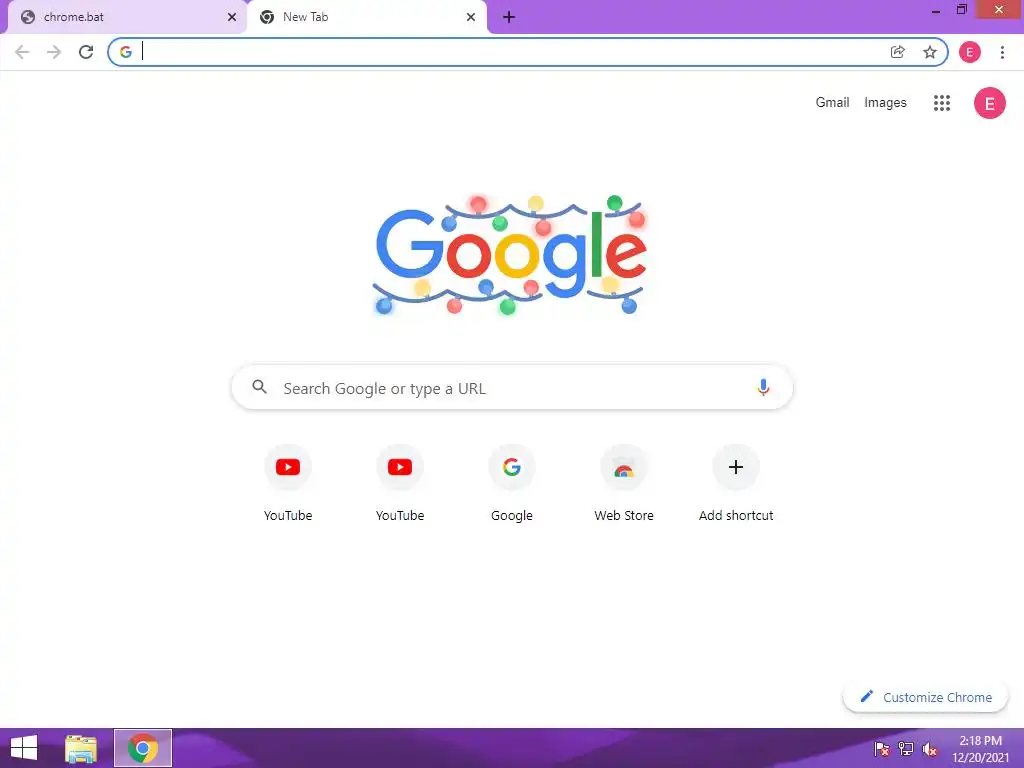The width and height of the screenshot is (1024, 768).
Task: Open the Chrome three-dot menu
Action: click(1002, 52)
